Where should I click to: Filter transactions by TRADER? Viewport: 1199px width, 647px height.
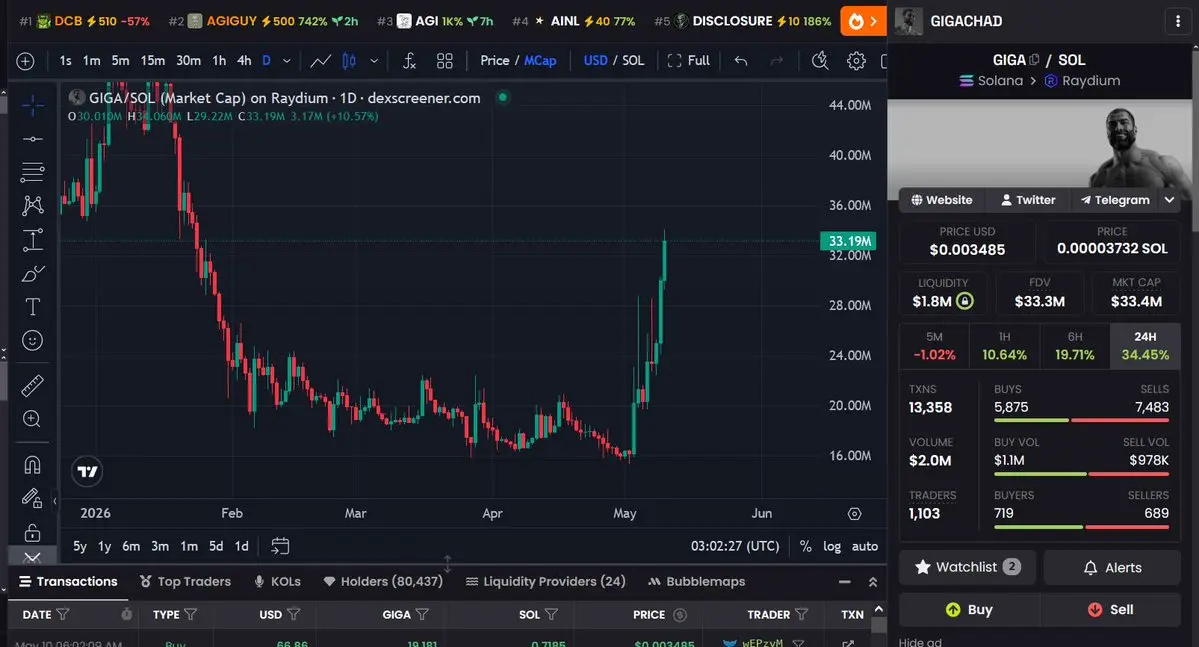(801, 614)
